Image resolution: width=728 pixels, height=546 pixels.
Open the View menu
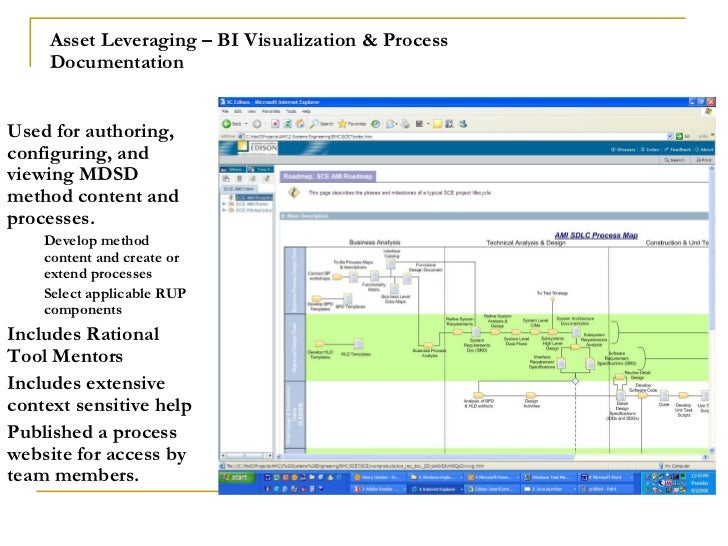coord(252,111)
